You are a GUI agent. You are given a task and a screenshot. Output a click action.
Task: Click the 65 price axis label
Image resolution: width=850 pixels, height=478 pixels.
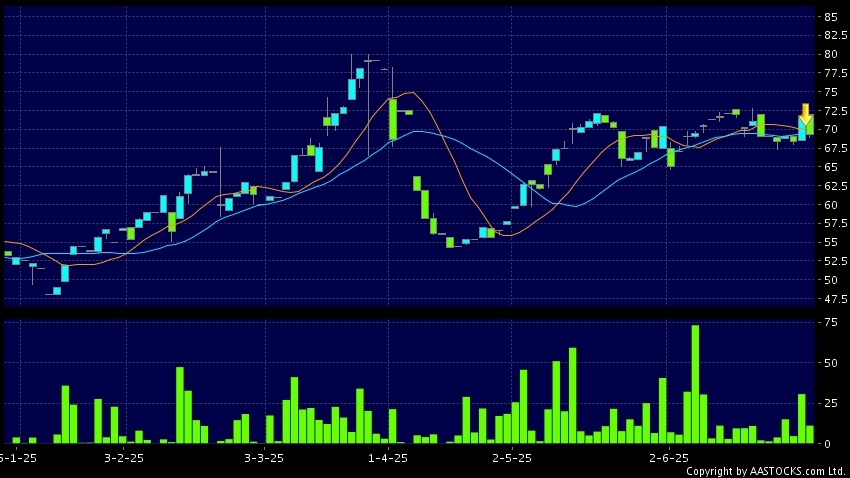[x=830, y=167]
